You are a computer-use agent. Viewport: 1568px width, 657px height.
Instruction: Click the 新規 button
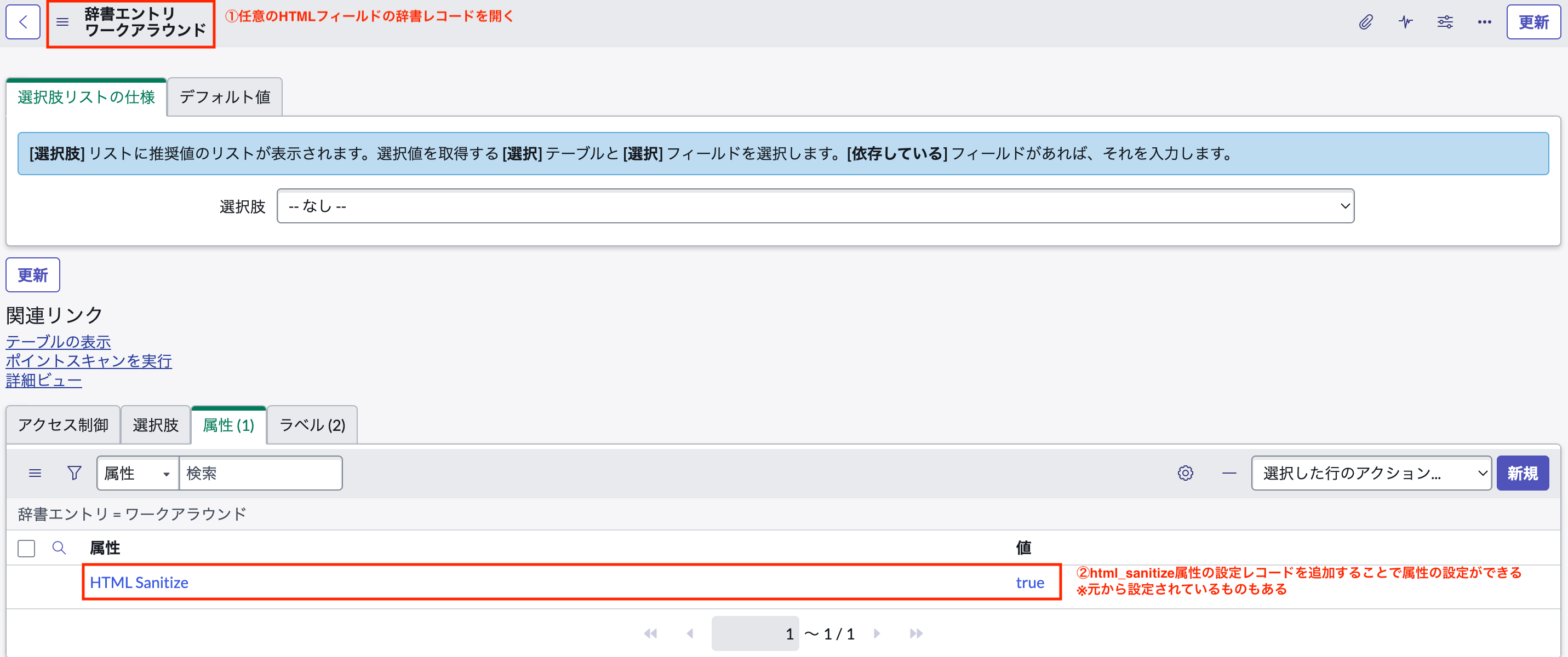coord(1523,472)
